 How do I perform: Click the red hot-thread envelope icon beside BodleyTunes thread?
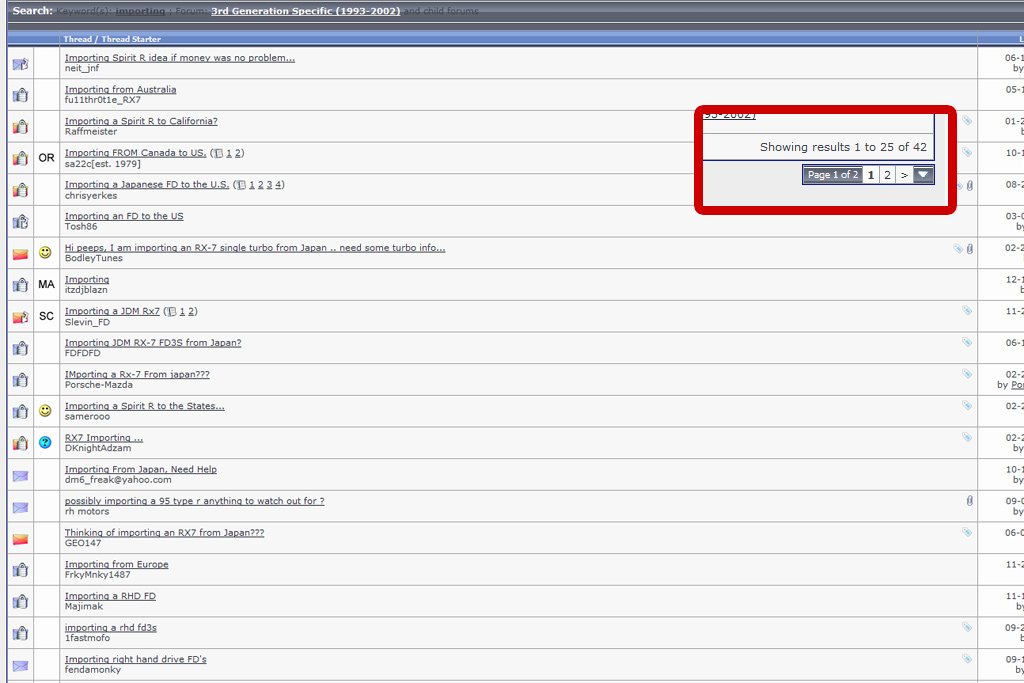coord(20,253)
